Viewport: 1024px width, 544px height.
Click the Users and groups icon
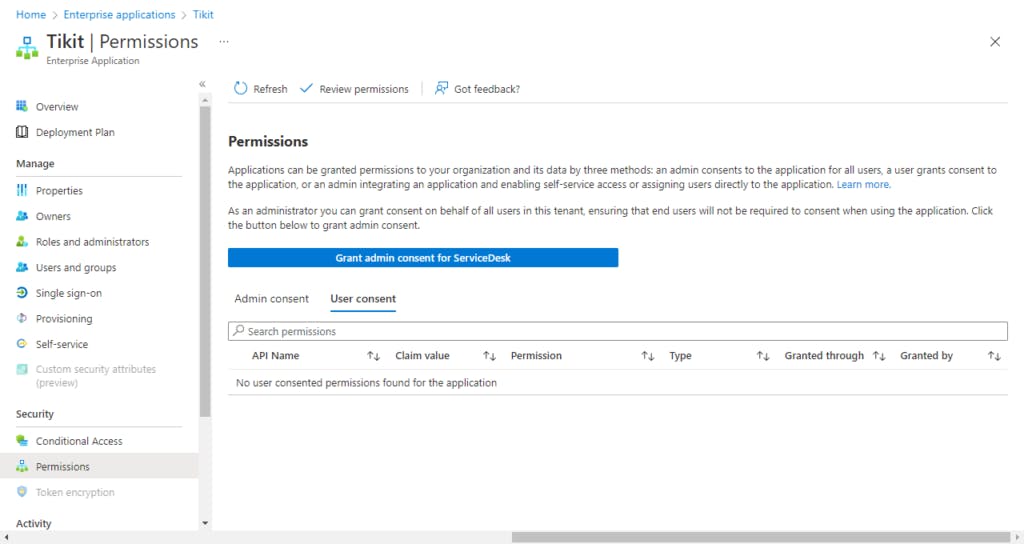pos(22,267)
